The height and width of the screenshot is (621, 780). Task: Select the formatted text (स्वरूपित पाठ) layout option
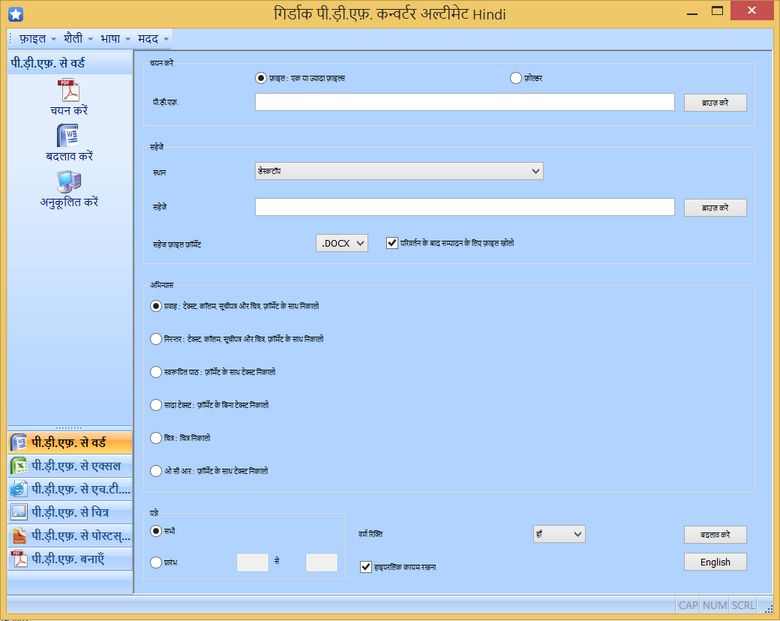[156, 372]
